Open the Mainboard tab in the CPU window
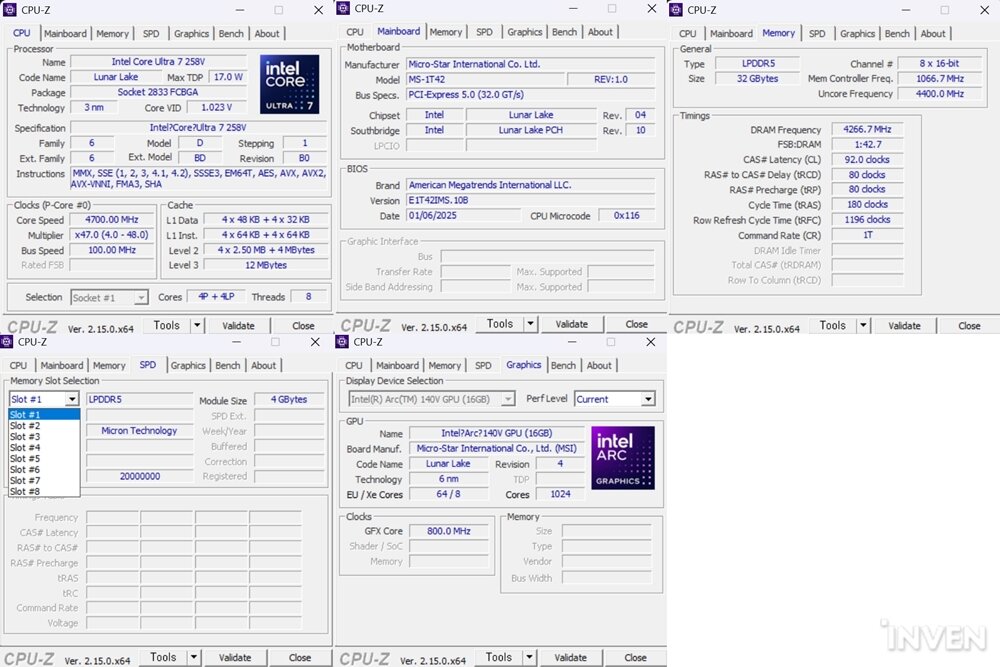The width and height of the screenshot is (1000, 667). (x=65, y=33)
